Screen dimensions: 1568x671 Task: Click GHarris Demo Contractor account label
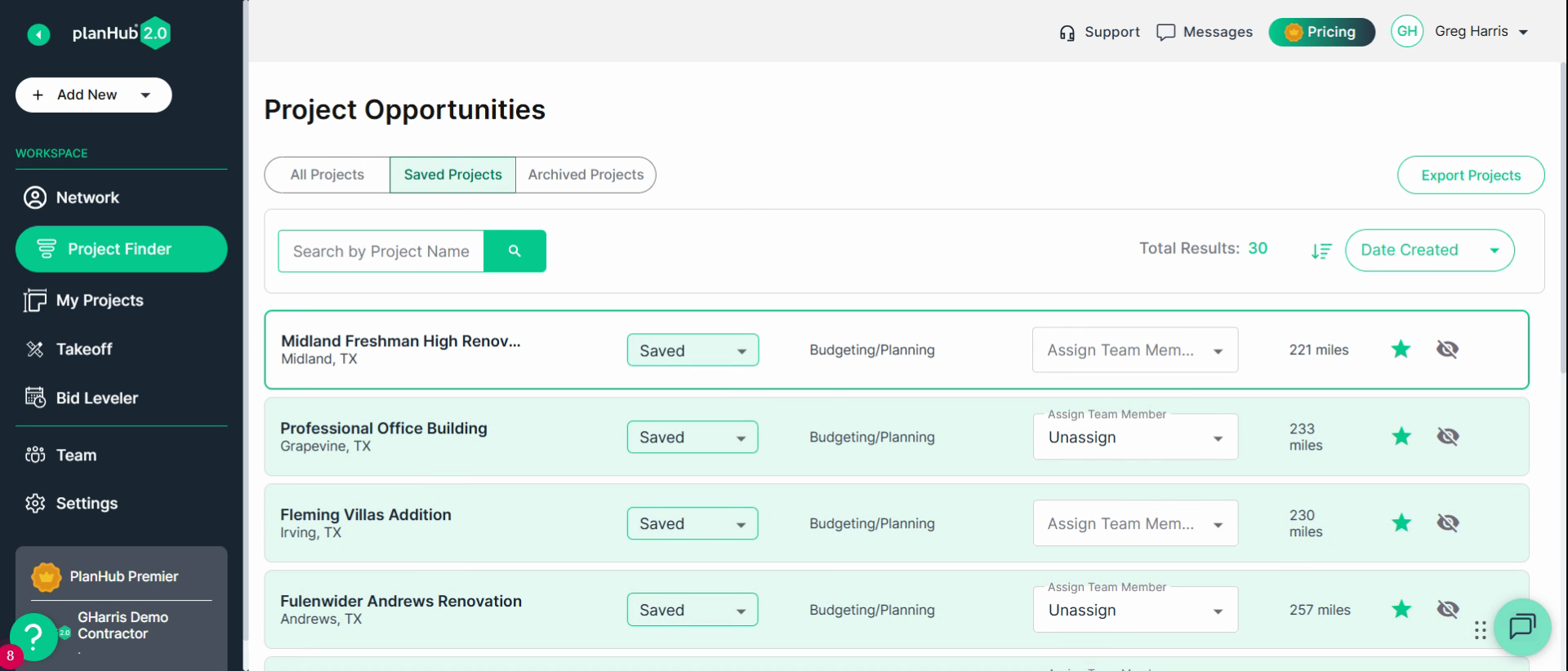122,626
